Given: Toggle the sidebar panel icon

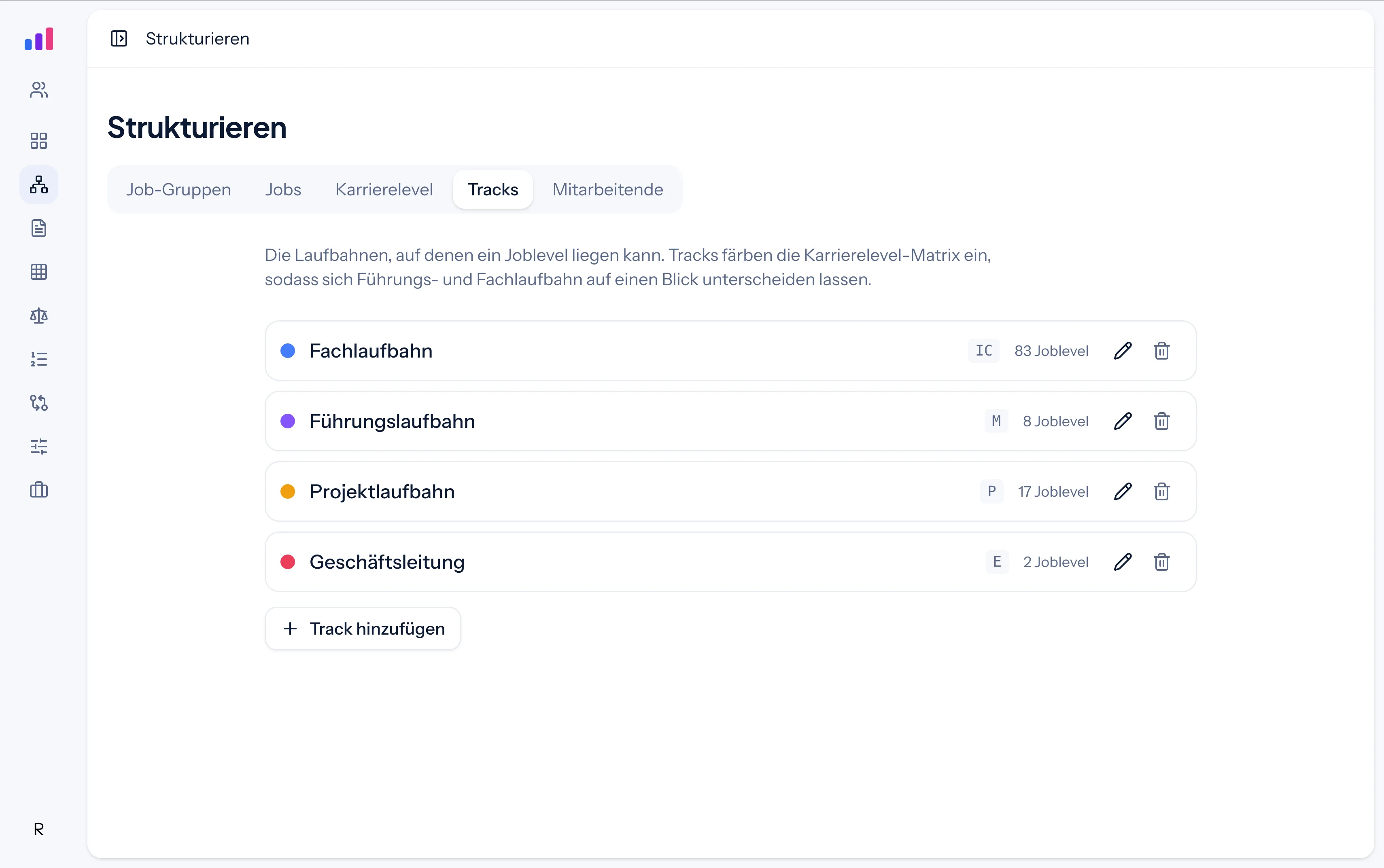Looking at the screenshot, I should 119,38.
